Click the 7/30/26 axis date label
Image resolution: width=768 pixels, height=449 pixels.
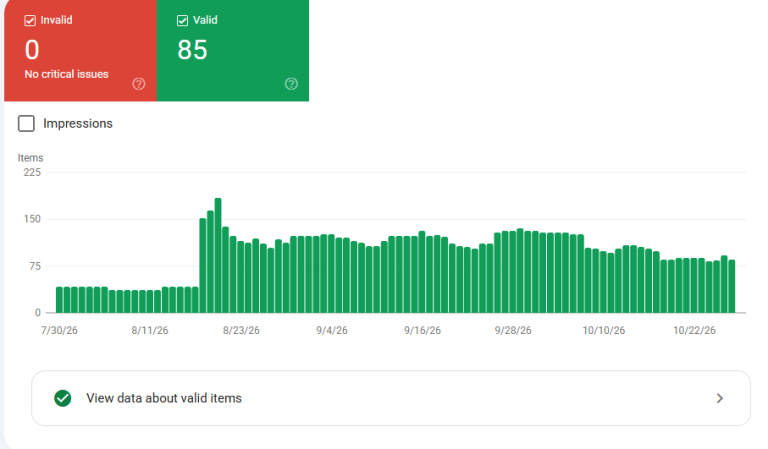tap(59, 331)
